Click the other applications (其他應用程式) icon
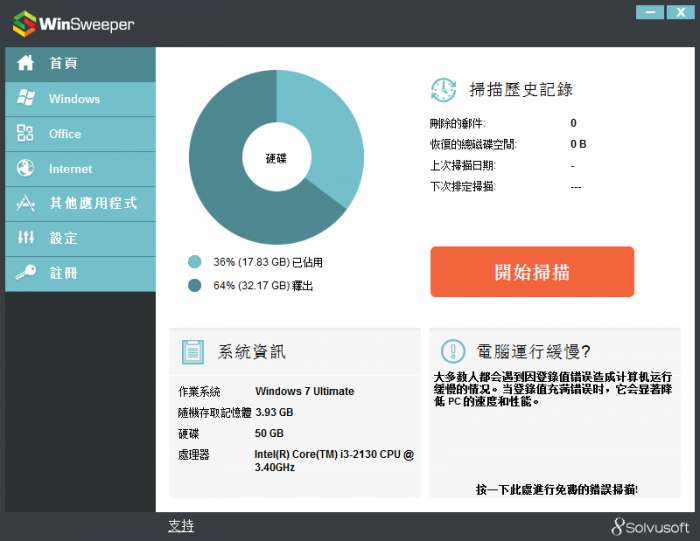This screenshot has height=541, width=700. point(25,203)
